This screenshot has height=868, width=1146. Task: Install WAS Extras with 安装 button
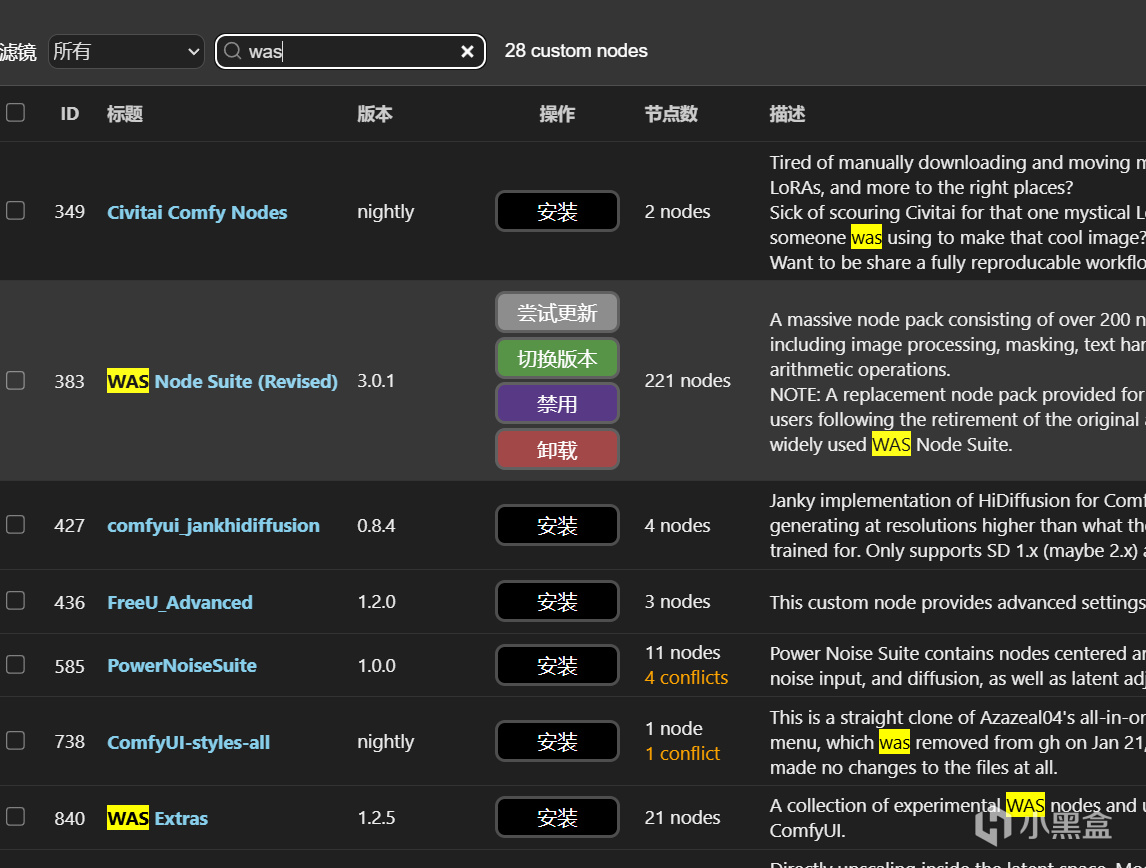tap(557, 818)
